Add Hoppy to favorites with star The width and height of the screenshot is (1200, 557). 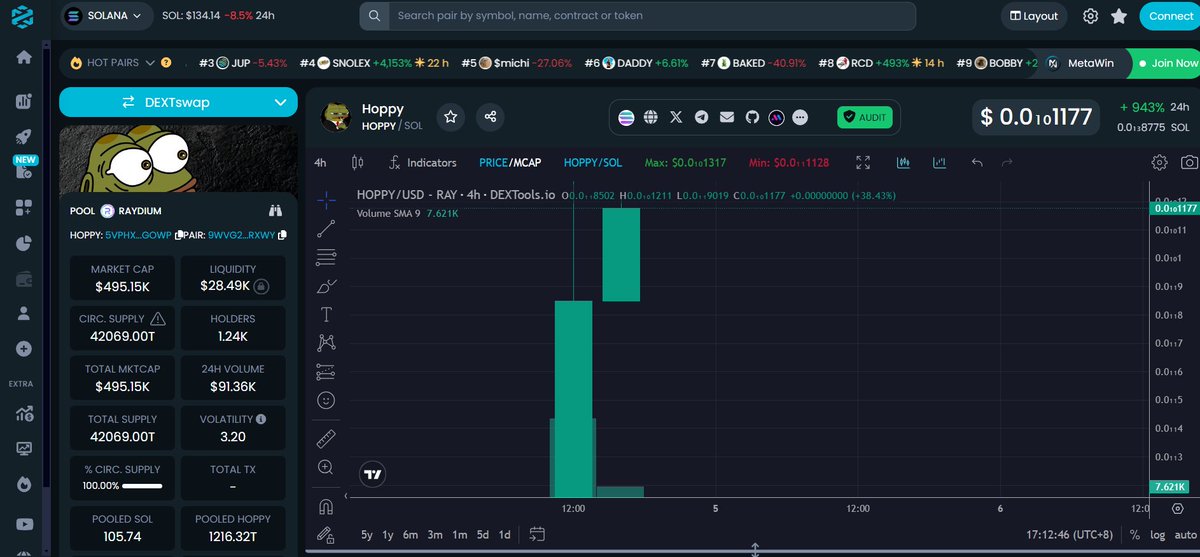(x=451, y=117)
